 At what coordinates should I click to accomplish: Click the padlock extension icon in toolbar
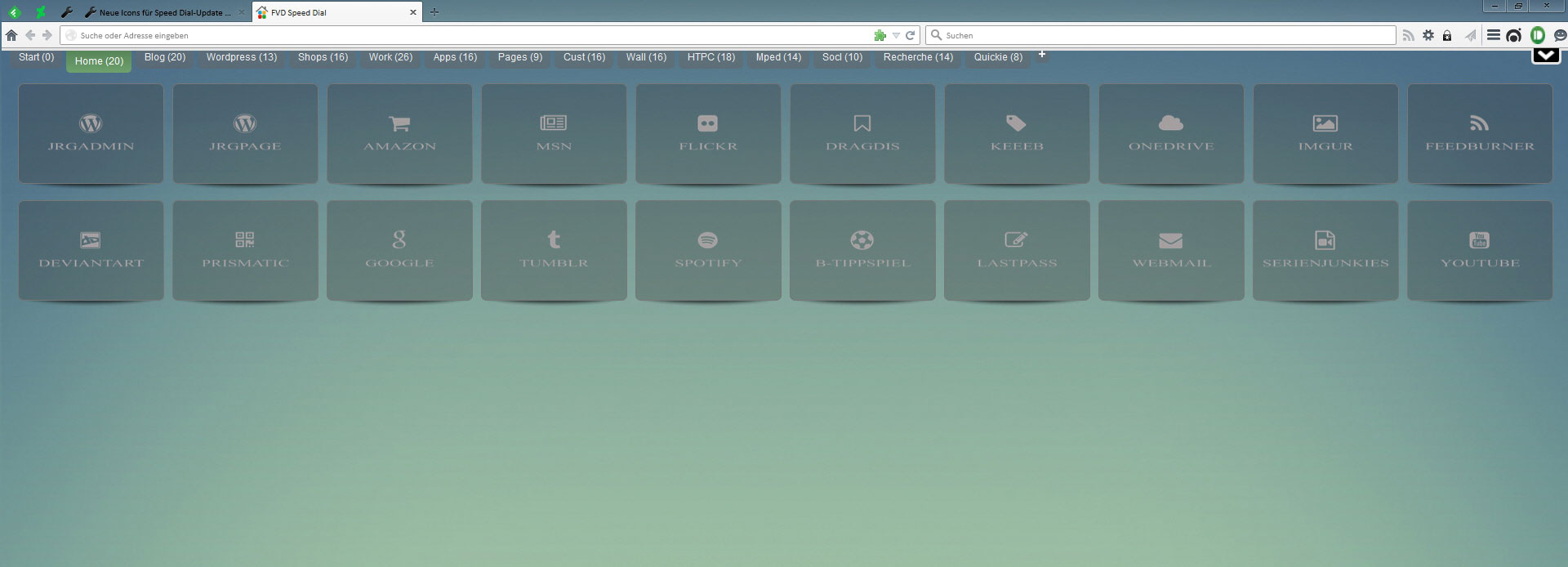[1447, 36]
